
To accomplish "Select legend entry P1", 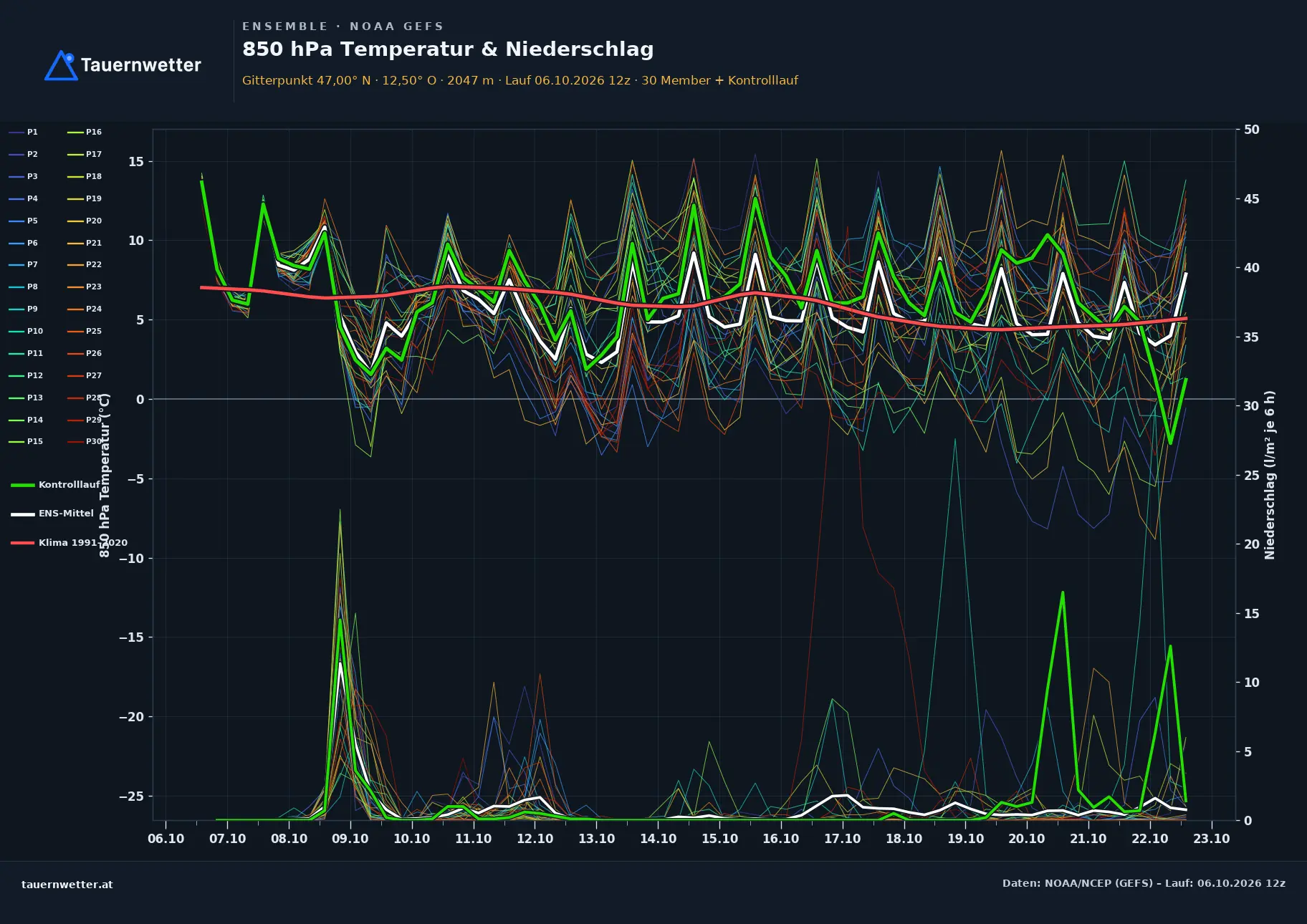I will point(24,132).
